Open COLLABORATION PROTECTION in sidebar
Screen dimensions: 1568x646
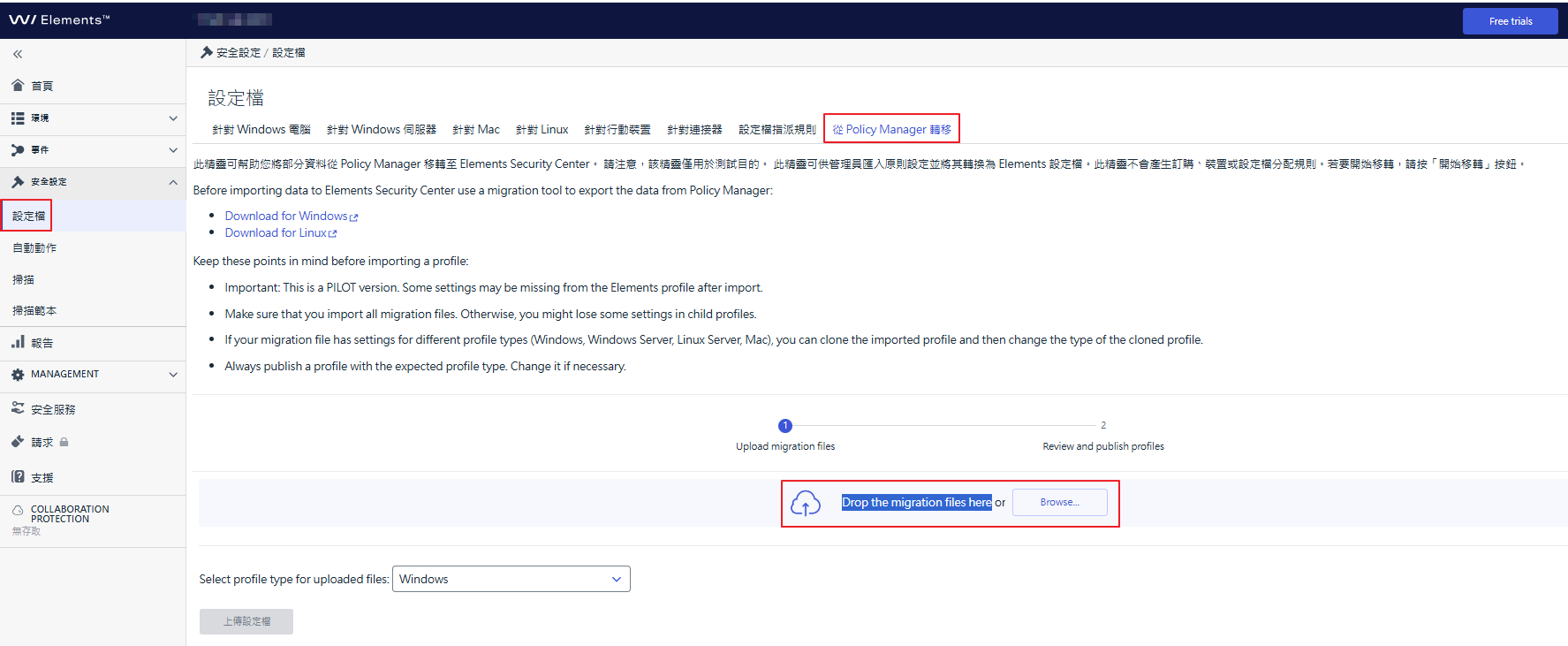(70, 514)
